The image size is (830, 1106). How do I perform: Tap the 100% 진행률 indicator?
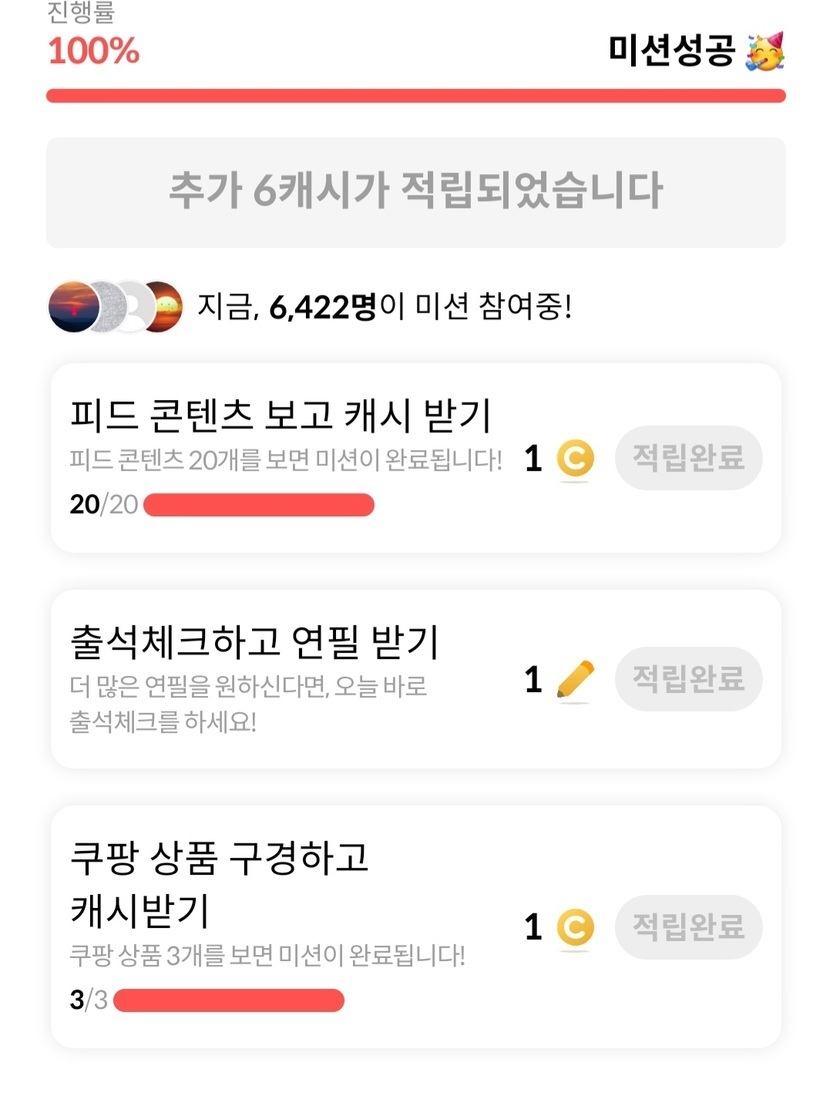coord(94,50)
